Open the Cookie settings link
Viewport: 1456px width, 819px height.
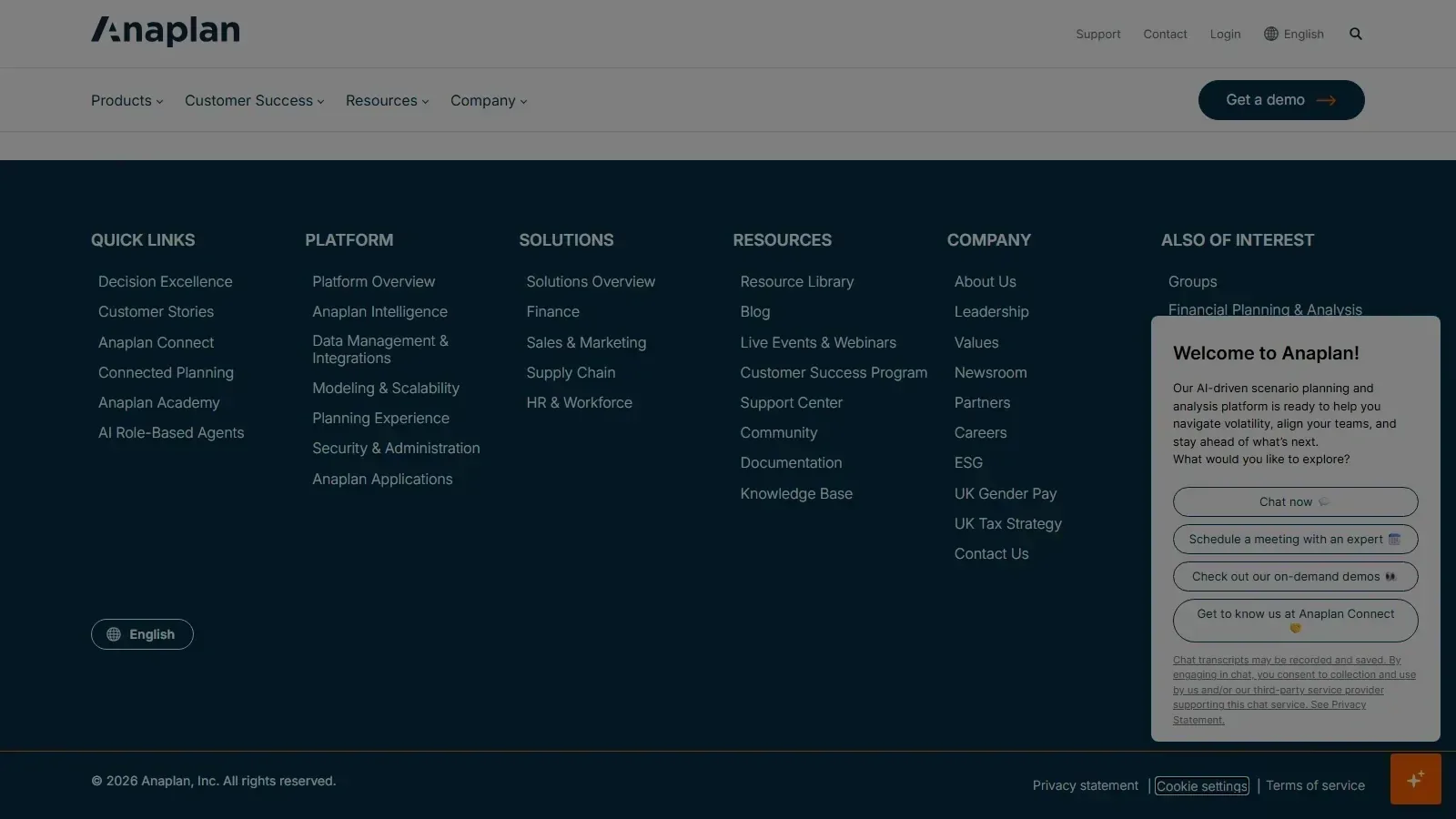1202,786
